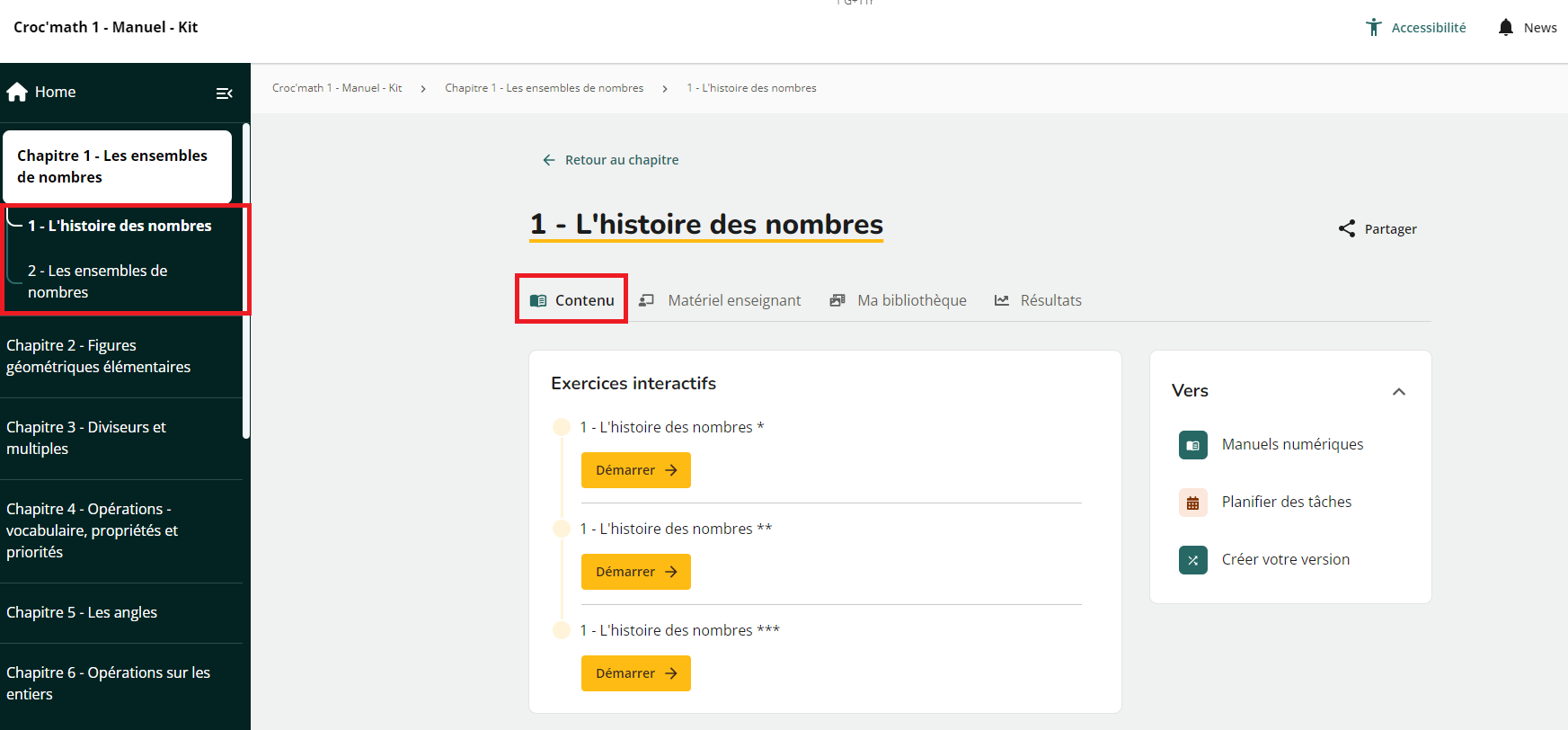Click the Manuels numériques icon
The width and height of the screenshot is (1568, 730).
click(1192, 445)
